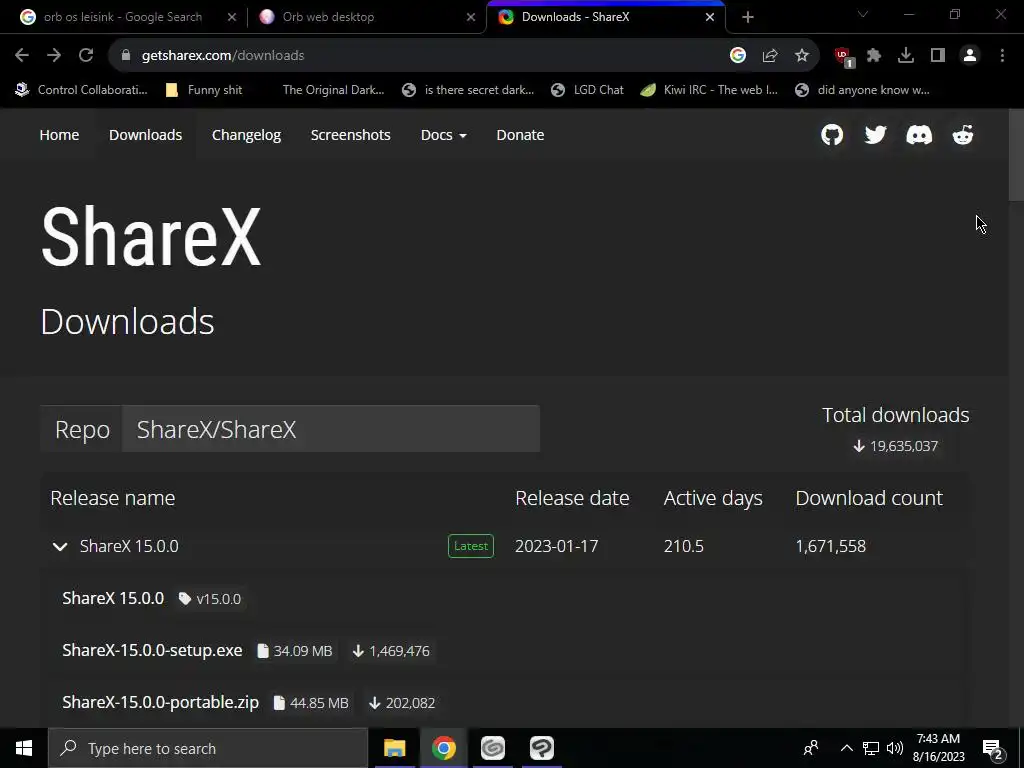Go to Home in site navigation
Image resolution: width=1024 pixels, height=768 pixels.
click(59, 135)
